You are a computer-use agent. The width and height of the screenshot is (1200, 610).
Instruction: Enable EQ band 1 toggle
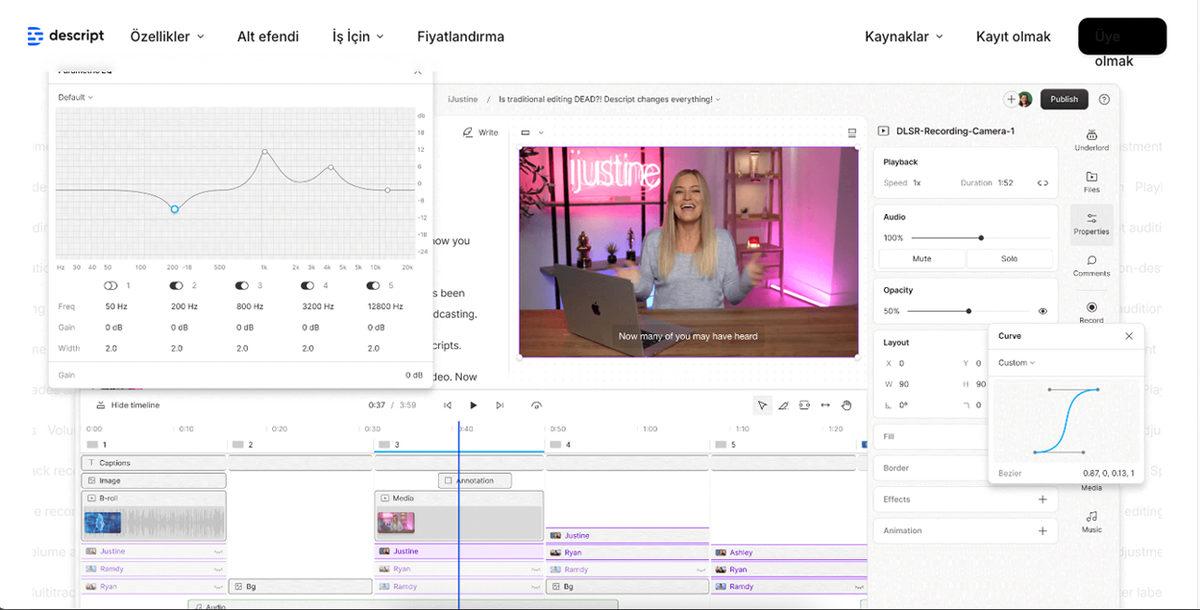click(x=111, y=286)
